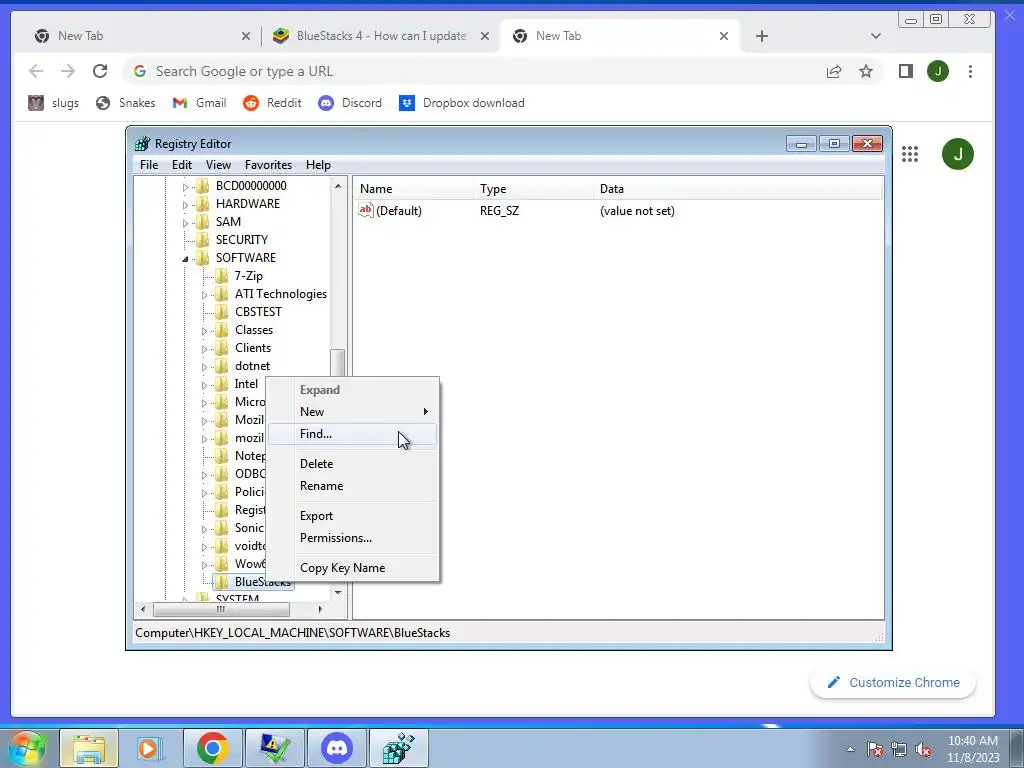Choose Rename in context menu
Screen dimensions: 1024x768
[x=353, y=486]
